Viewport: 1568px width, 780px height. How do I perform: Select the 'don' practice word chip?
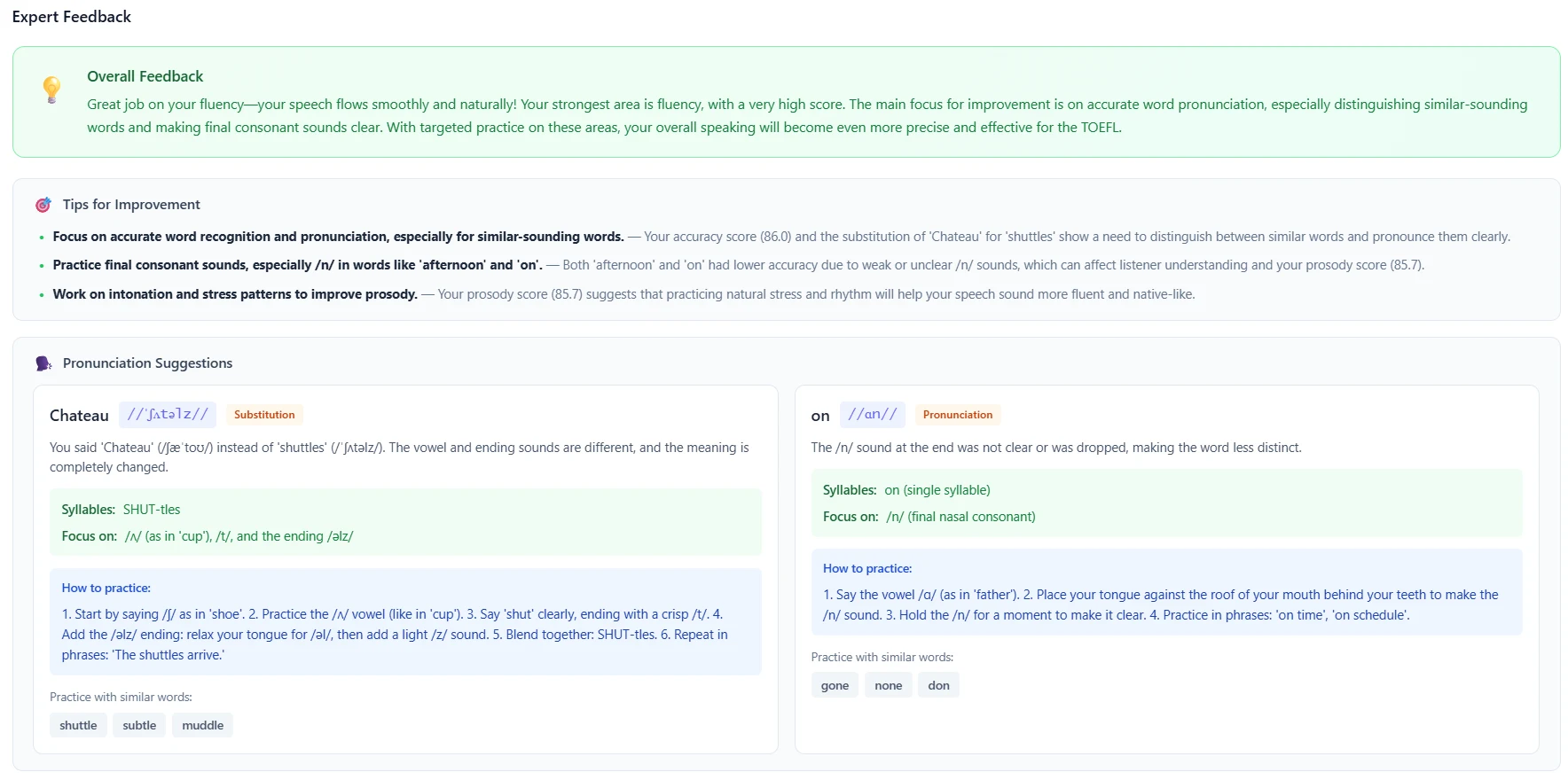938,685
